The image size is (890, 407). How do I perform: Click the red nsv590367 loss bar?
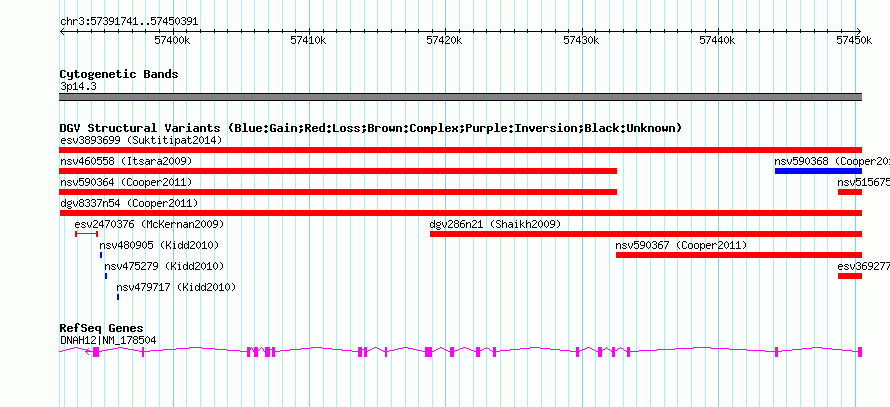[739, 255]
